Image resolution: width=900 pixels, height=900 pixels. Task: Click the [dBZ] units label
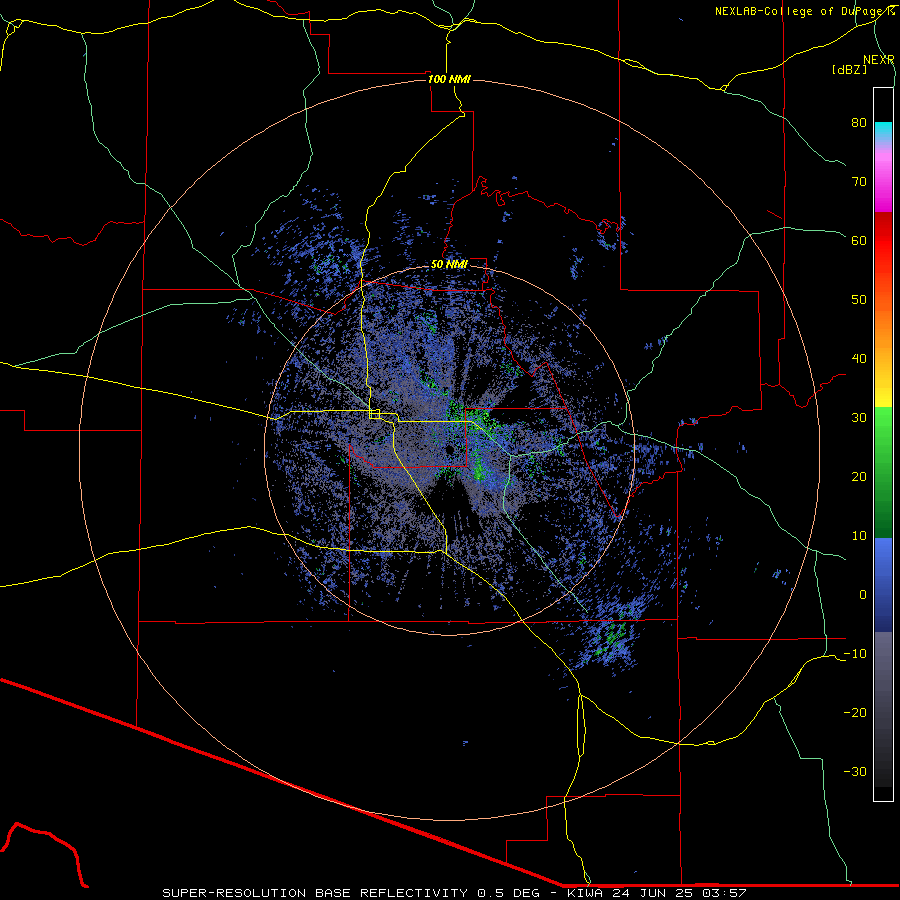[x=849, y=70]
